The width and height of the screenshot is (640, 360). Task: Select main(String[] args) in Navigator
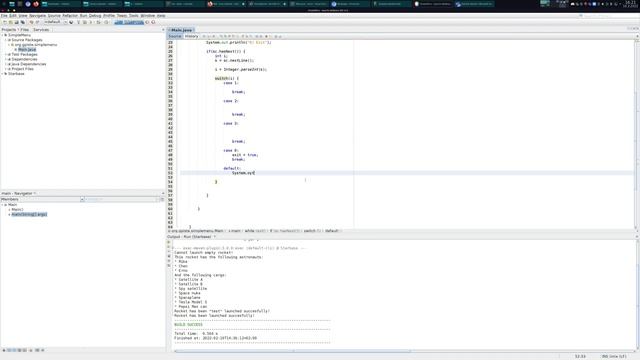(x=29, y=214)
